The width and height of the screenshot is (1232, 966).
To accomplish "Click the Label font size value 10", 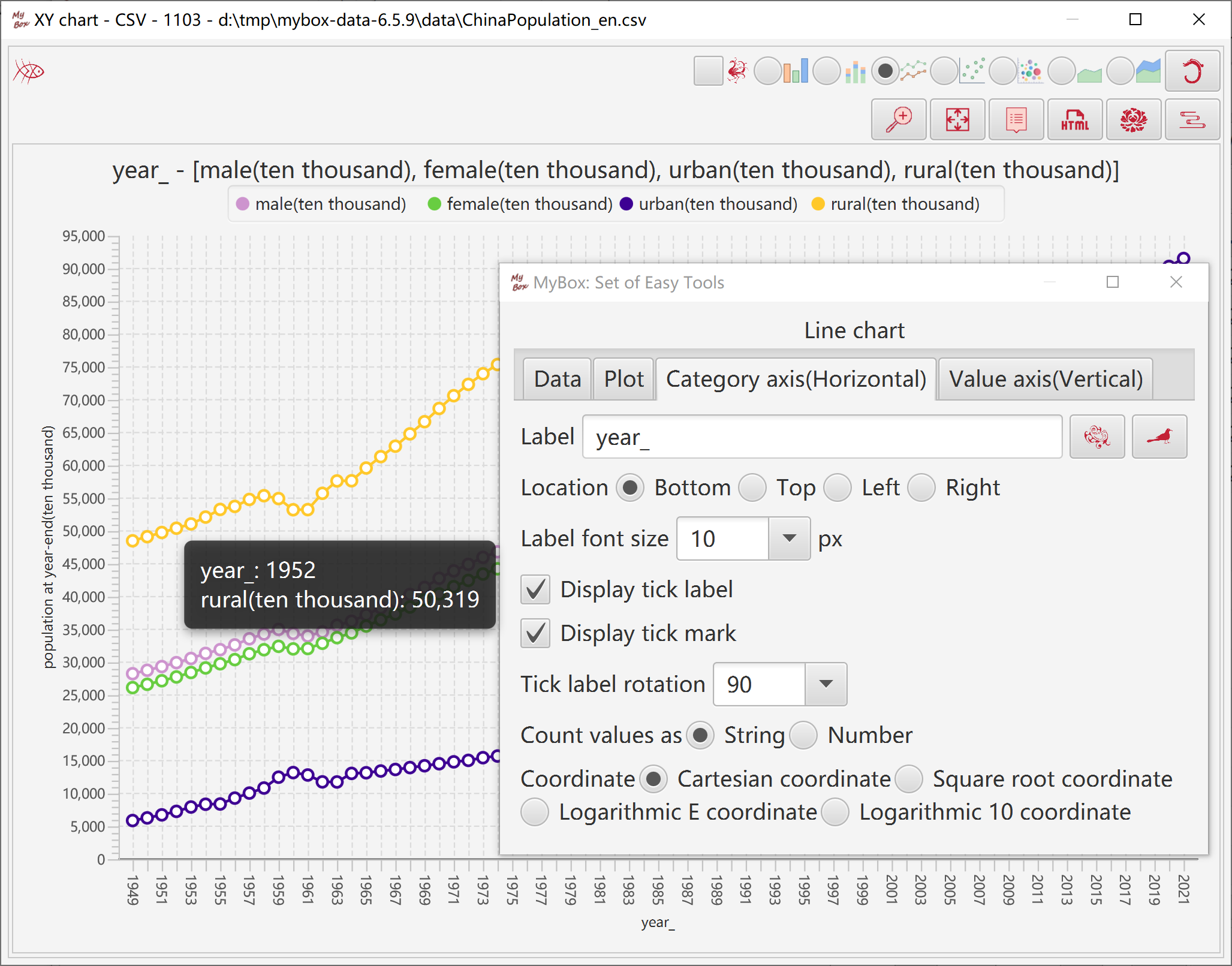I will click(x=723, y=538).
